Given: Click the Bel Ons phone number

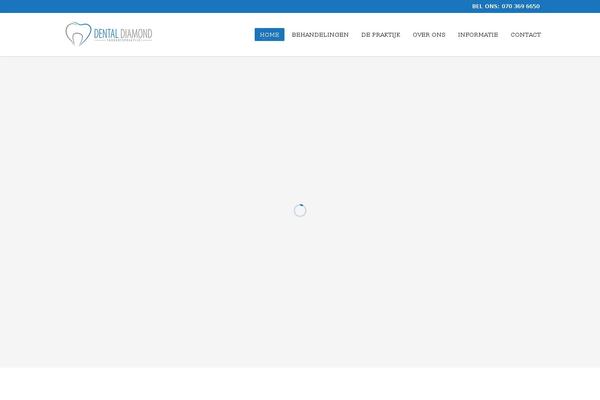Looking at the screenshot, I should [x=505, y=6].
